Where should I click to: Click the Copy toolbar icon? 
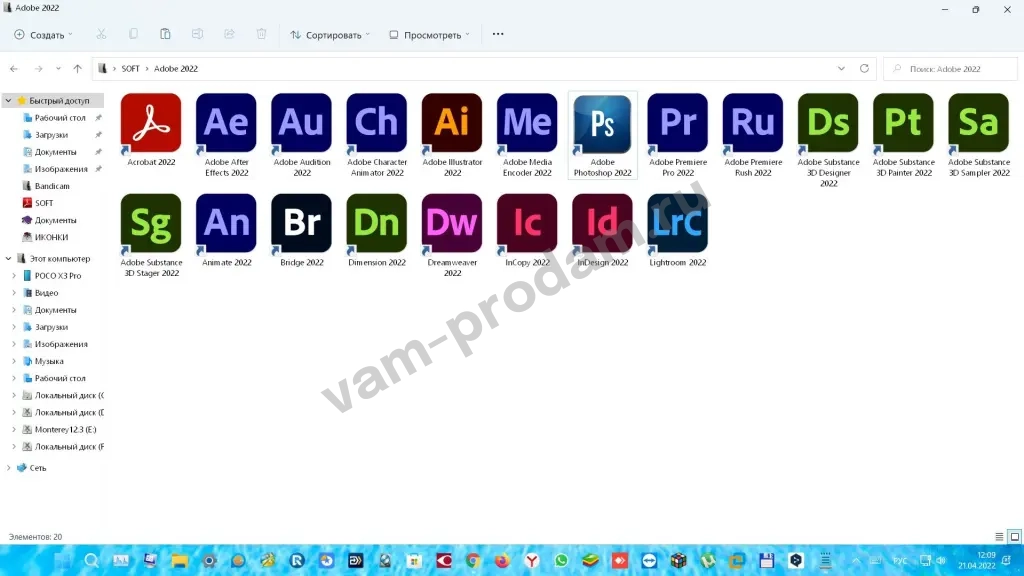click(133, 34)
